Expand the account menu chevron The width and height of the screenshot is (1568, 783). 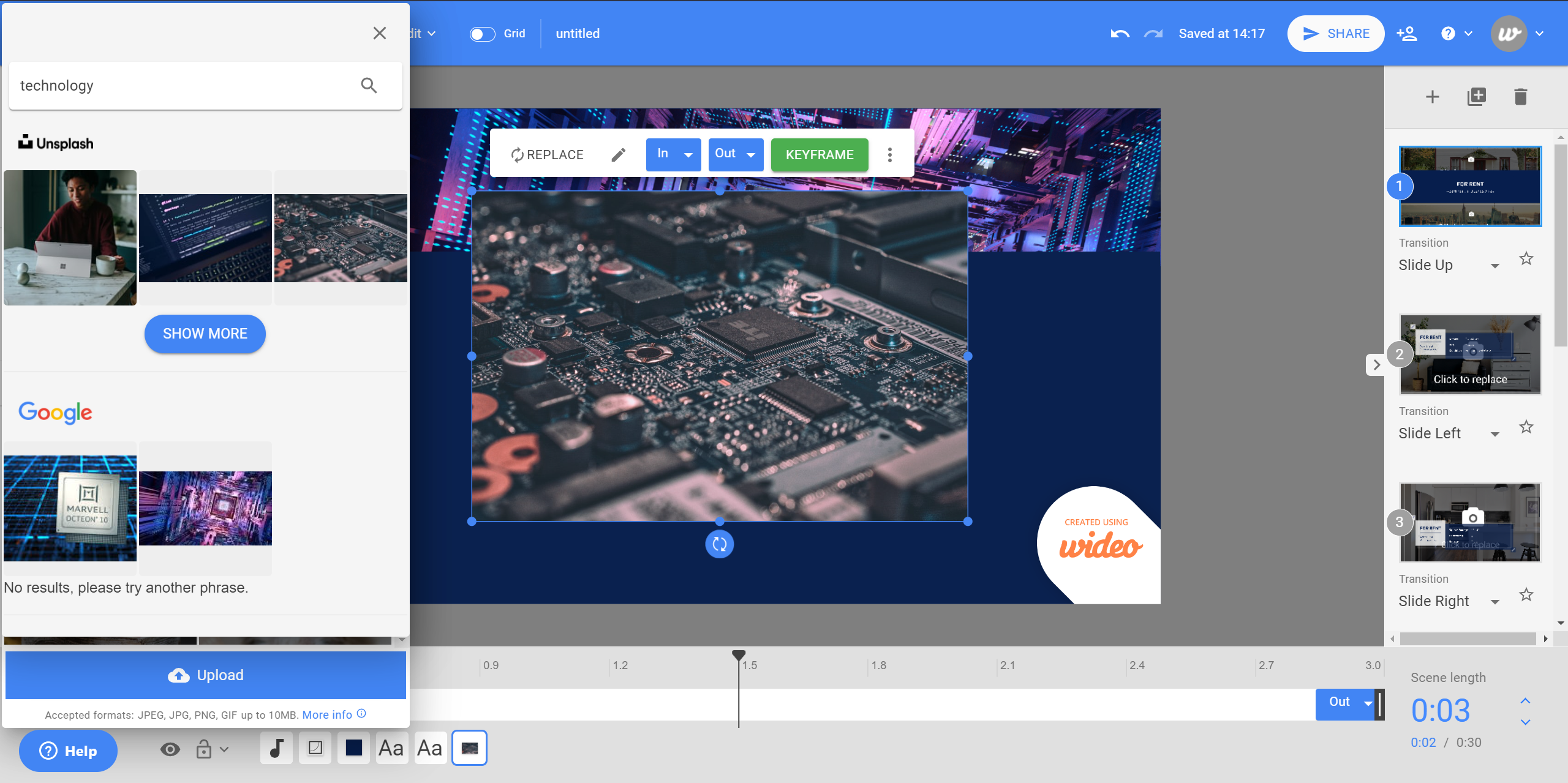[1540, 34]
